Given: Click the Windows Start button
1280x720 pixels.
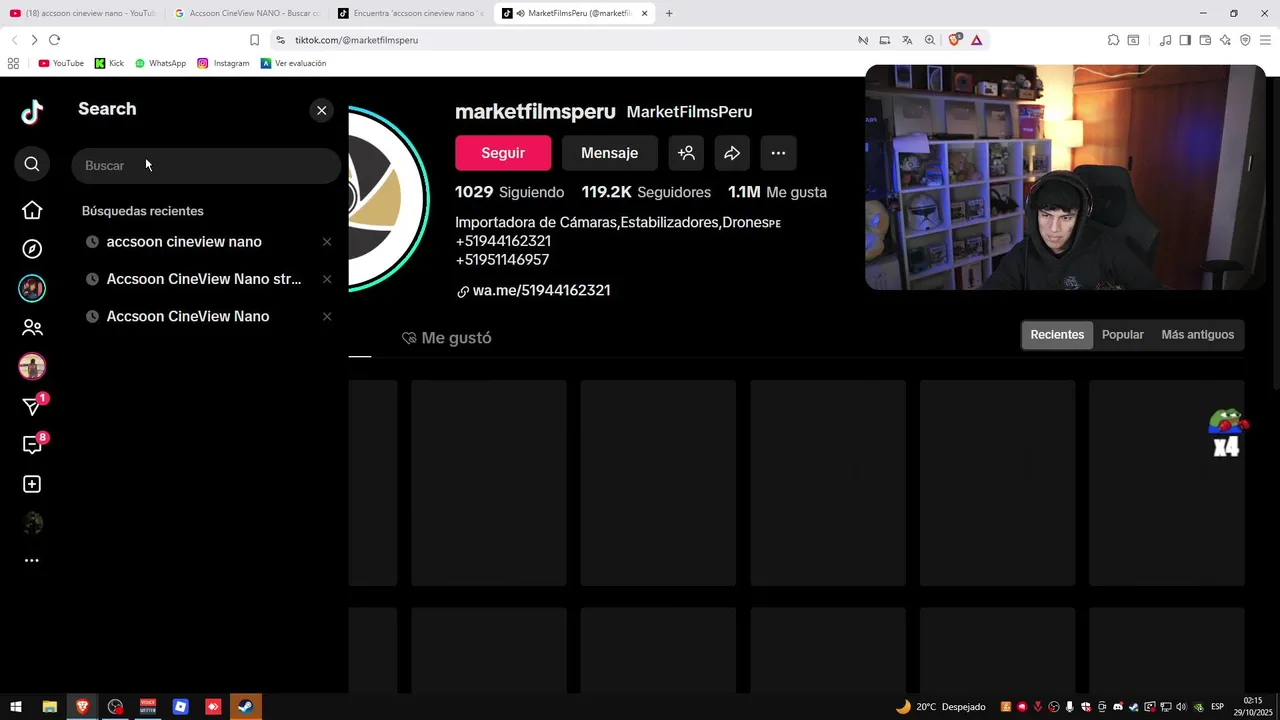Looking at the screenshot, I should point(16,707).
